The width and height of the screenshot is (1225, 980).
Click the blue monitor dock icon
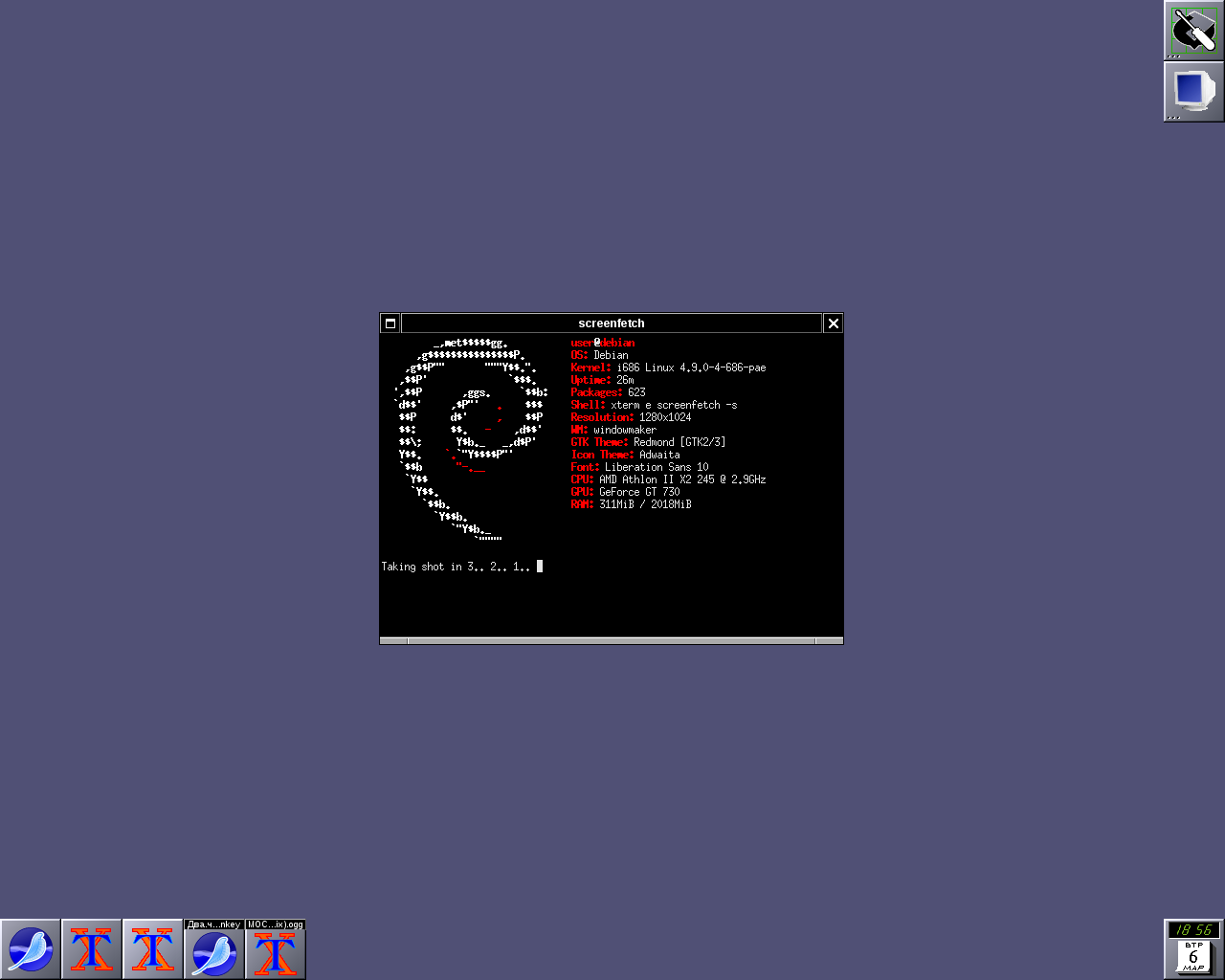(x=1193, y=92)
